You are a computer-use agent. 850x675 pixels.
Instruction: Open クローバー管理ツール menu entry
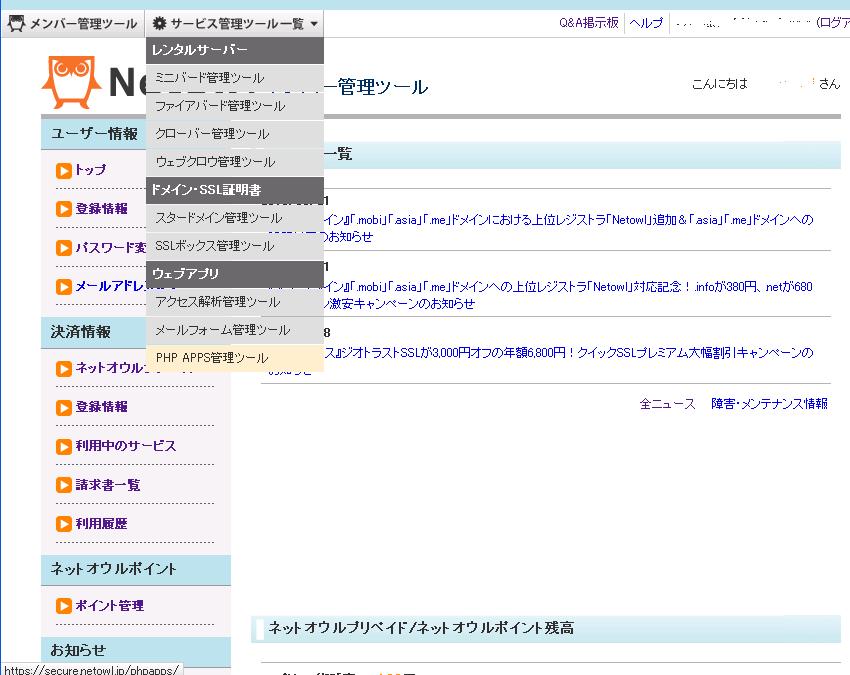(x=212, y=134)
